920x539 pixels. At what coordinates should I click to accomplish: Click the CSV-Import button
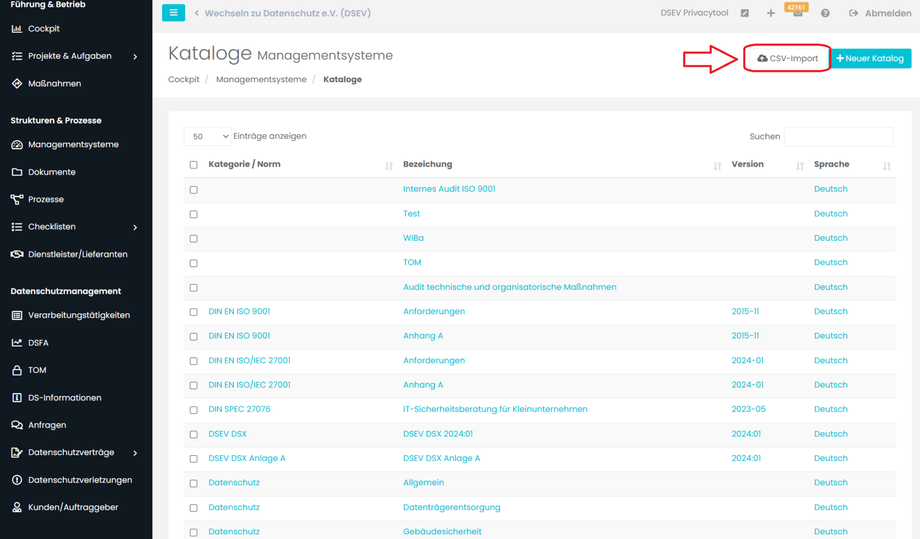[787, 58]
